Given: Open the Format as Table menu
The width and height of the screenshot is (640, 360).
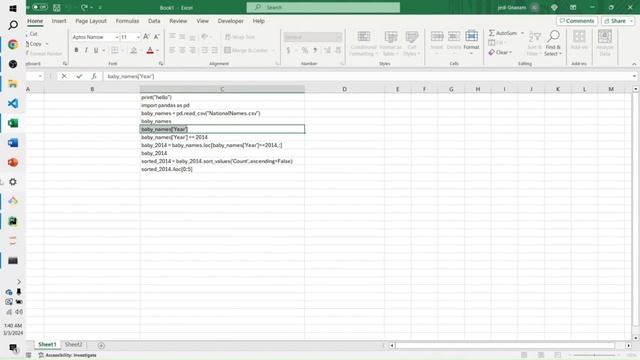Looking at the screenshot, I should pos(391,43).
